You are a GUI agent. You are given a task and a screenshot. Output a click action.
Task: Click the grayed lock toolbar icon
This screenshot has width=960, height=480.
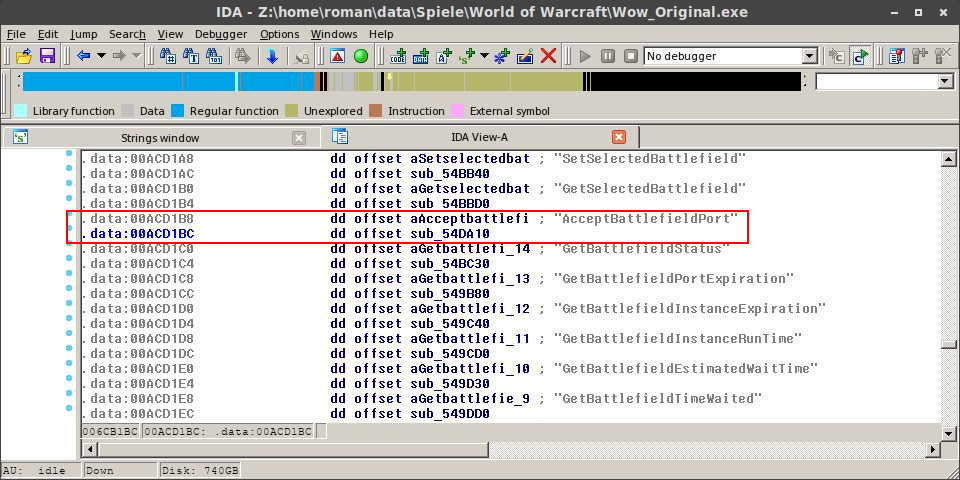tap(302, 56)
